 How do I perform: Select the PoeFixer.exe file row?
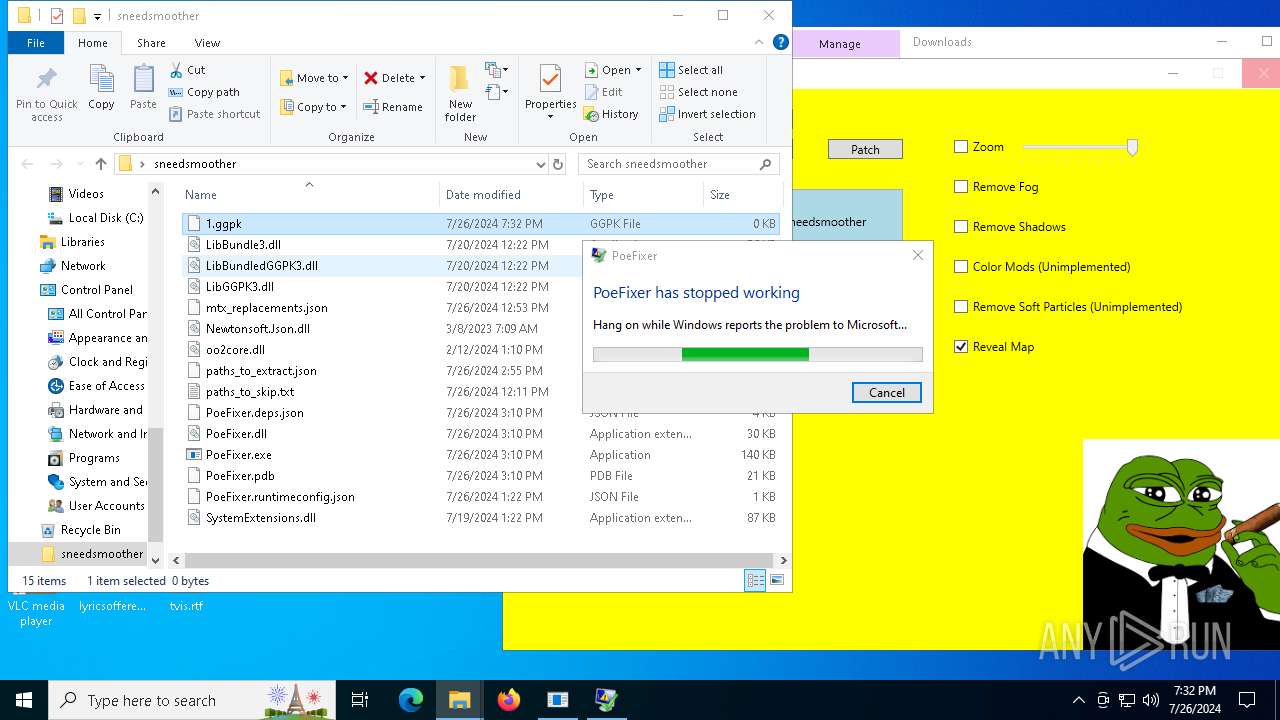coord(481,455)
